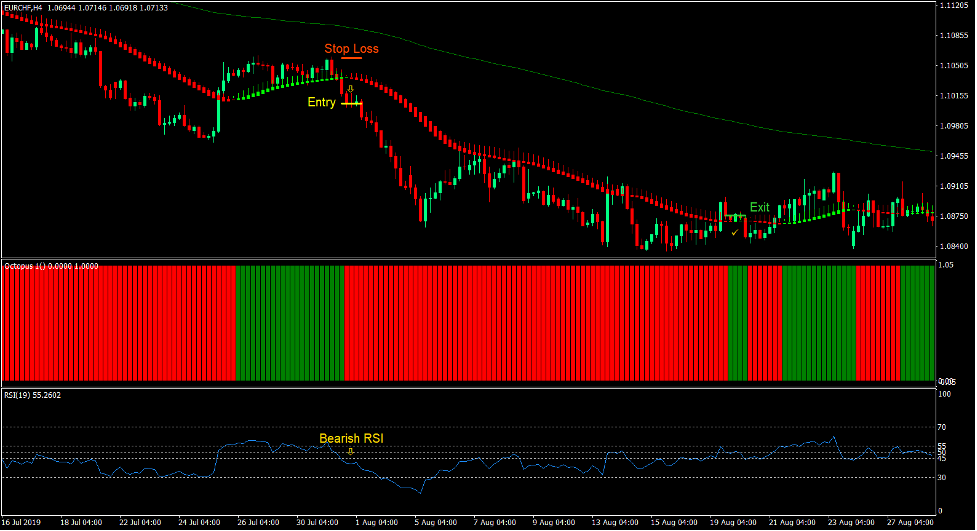Image resolution: width=977 pixels, height=531 pixels.
Task: Click the Stop Loss text label
Action: 351,49
